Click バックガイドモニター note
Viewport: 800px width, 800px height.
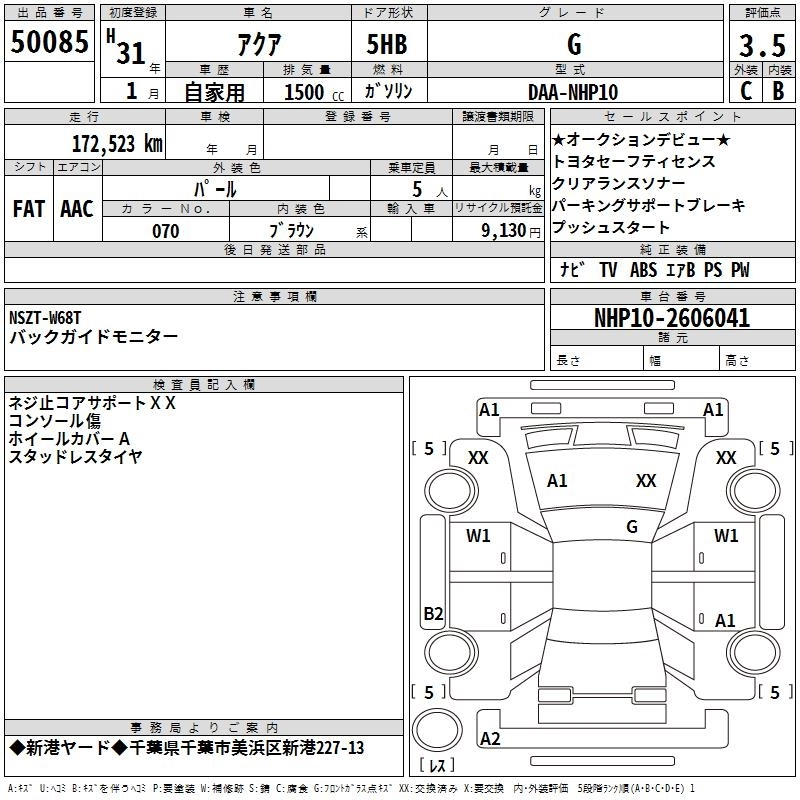(93, 337)
